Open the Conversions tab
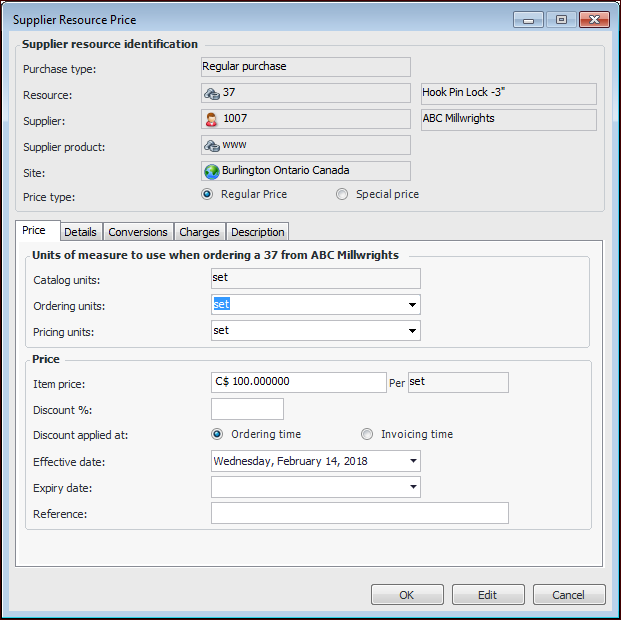Image resolution: width=621 pixels, height=620 pixels. pos(138,232)
